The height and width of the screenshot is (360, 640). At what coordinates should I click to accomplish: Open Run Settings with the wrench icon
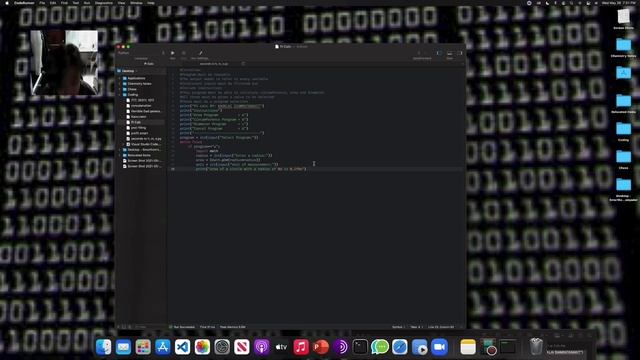(200, 53)
